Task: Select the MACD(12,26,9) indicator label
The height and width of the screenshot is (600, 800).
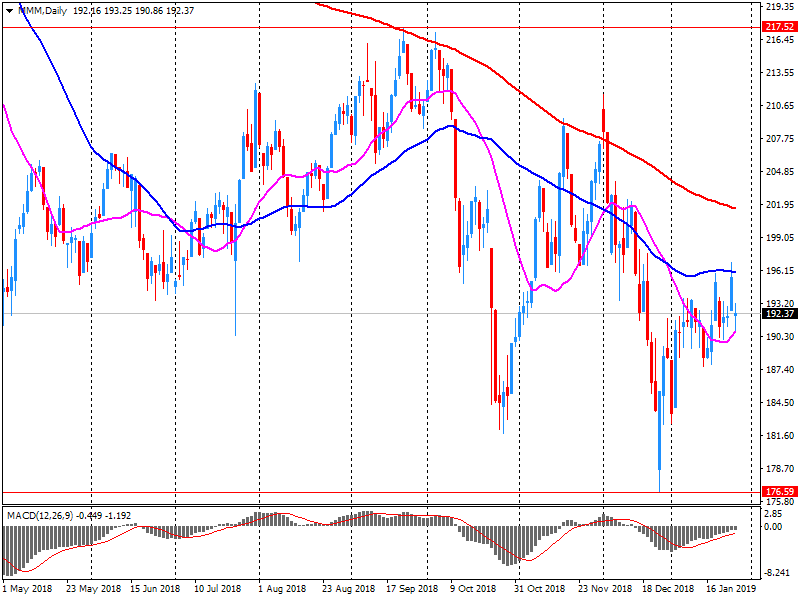Action: point(40,516)
